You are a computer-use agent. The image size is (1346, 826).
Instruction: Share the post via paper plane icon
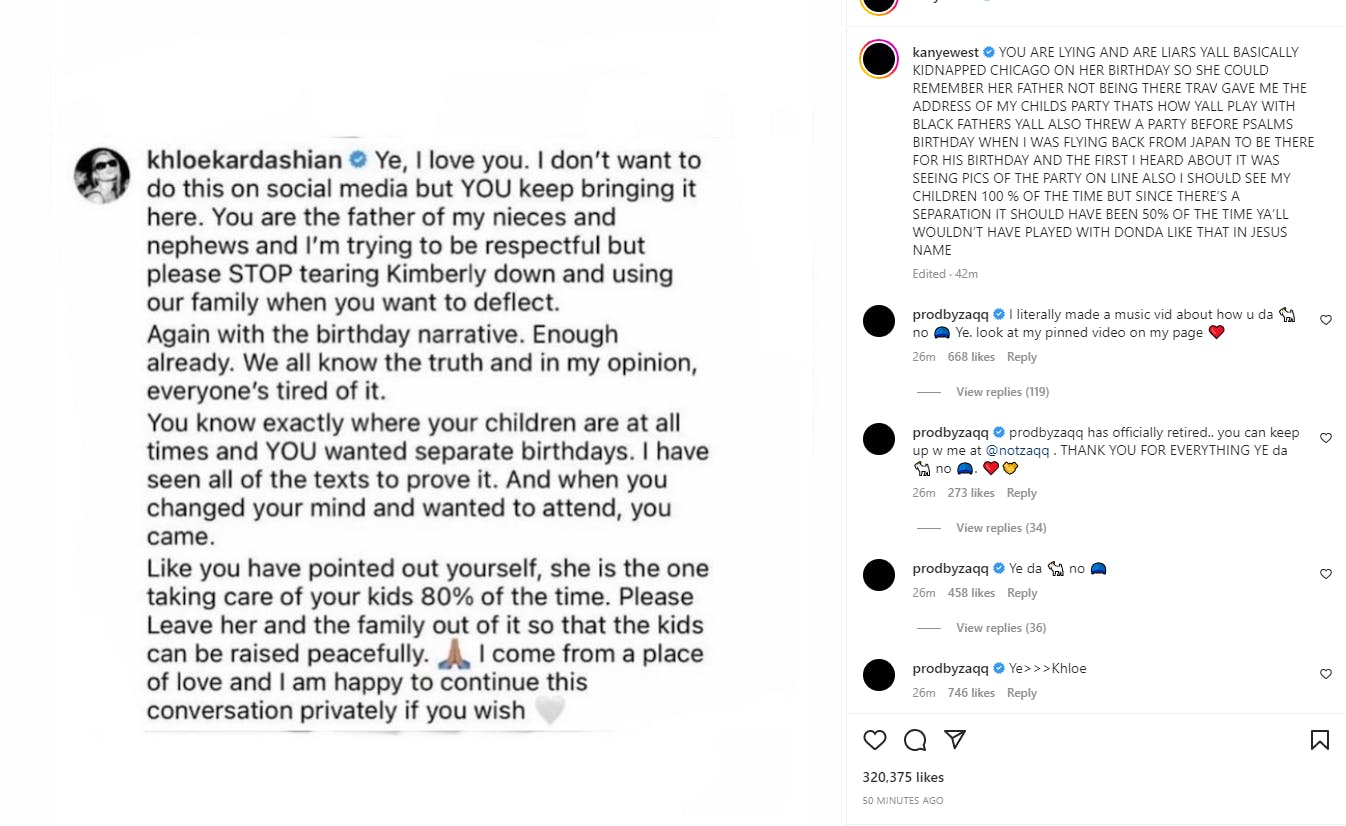[955, 740]
